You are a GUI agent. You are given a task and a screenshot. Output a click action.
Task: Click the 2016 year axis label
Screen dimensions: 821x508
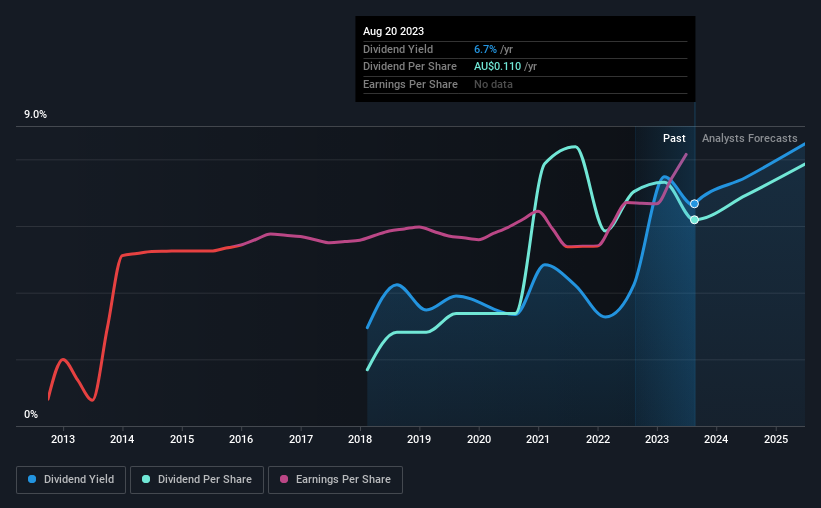(241, 439)
